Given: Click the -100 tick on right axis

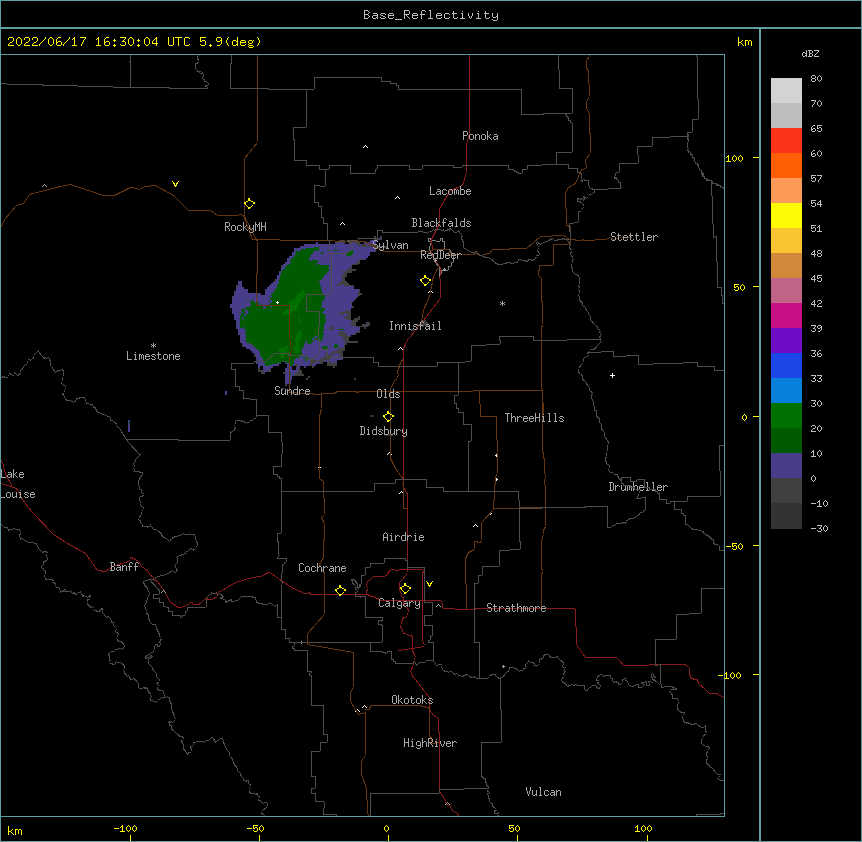Looking at the screenshot, I should [731, 675].
